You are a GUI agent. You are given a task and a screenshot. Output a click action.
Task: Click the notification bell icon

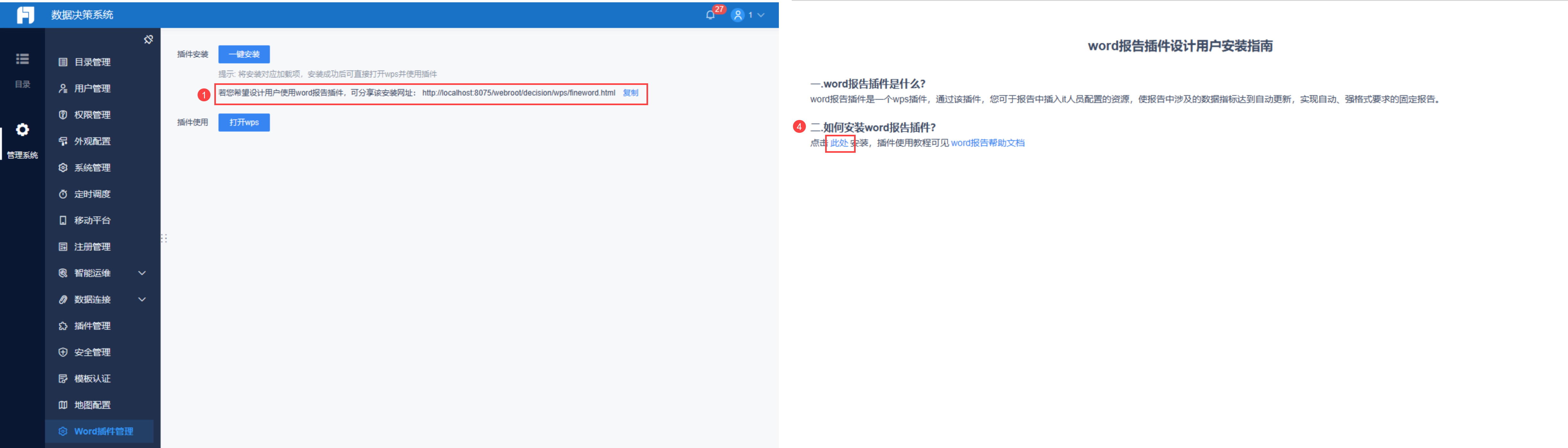point(710,14)
